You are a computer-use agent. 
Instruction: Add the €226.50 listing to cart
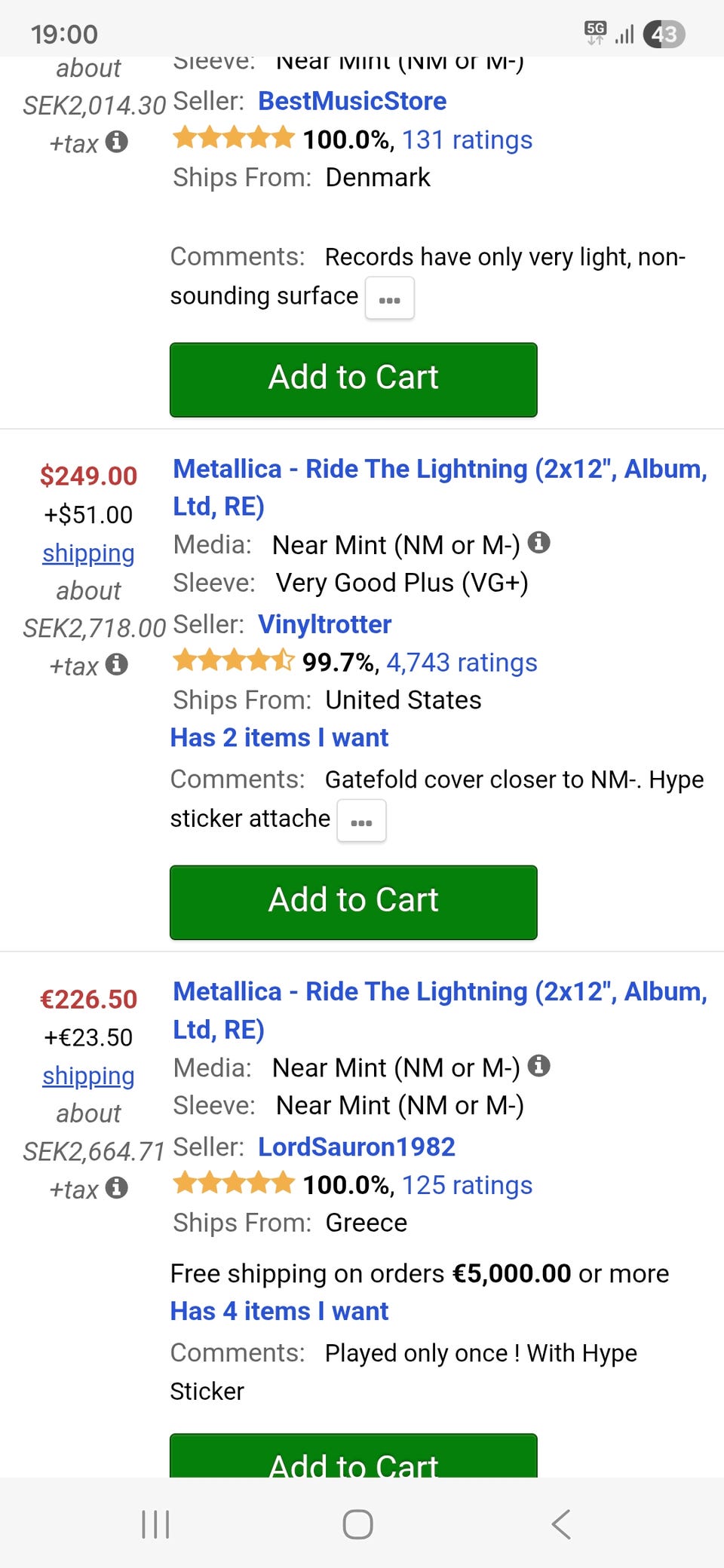click(353, 1458)
